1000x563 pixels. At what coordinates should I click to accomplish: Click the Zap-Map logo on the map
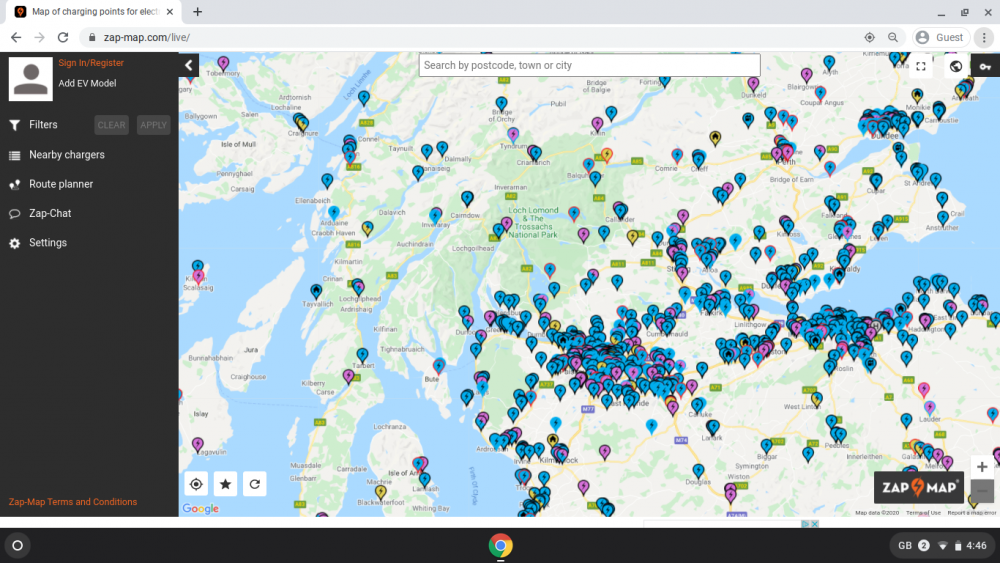(918, 488)
